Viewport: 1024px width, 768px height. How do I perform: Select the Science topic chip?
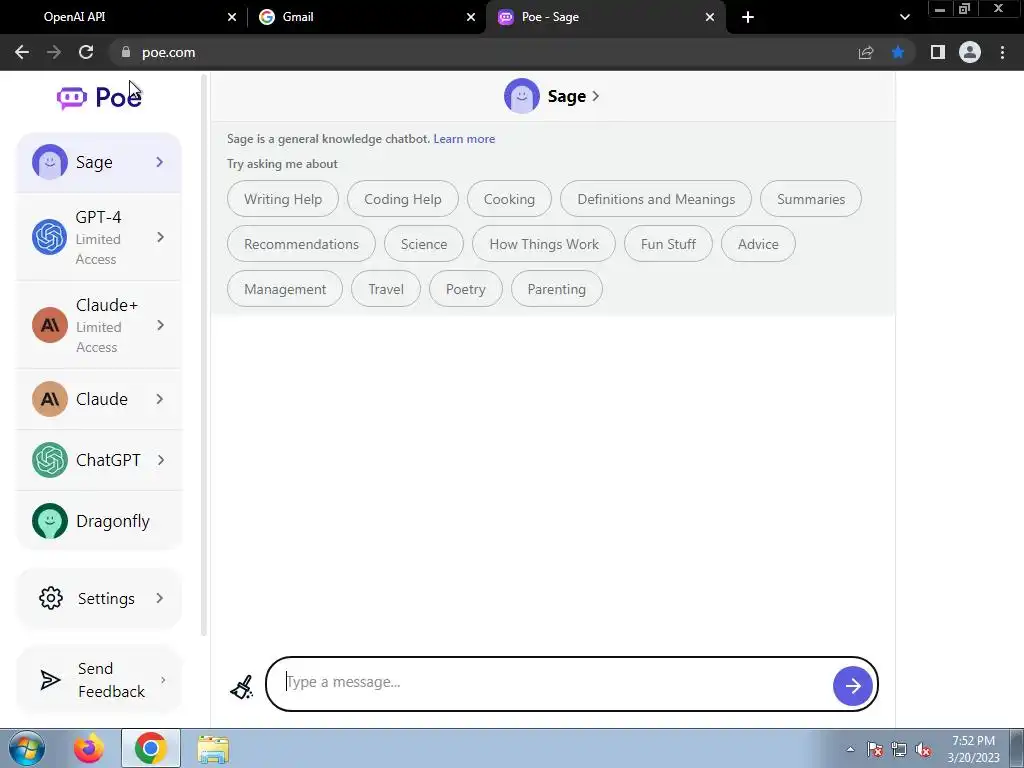(424, 244)
